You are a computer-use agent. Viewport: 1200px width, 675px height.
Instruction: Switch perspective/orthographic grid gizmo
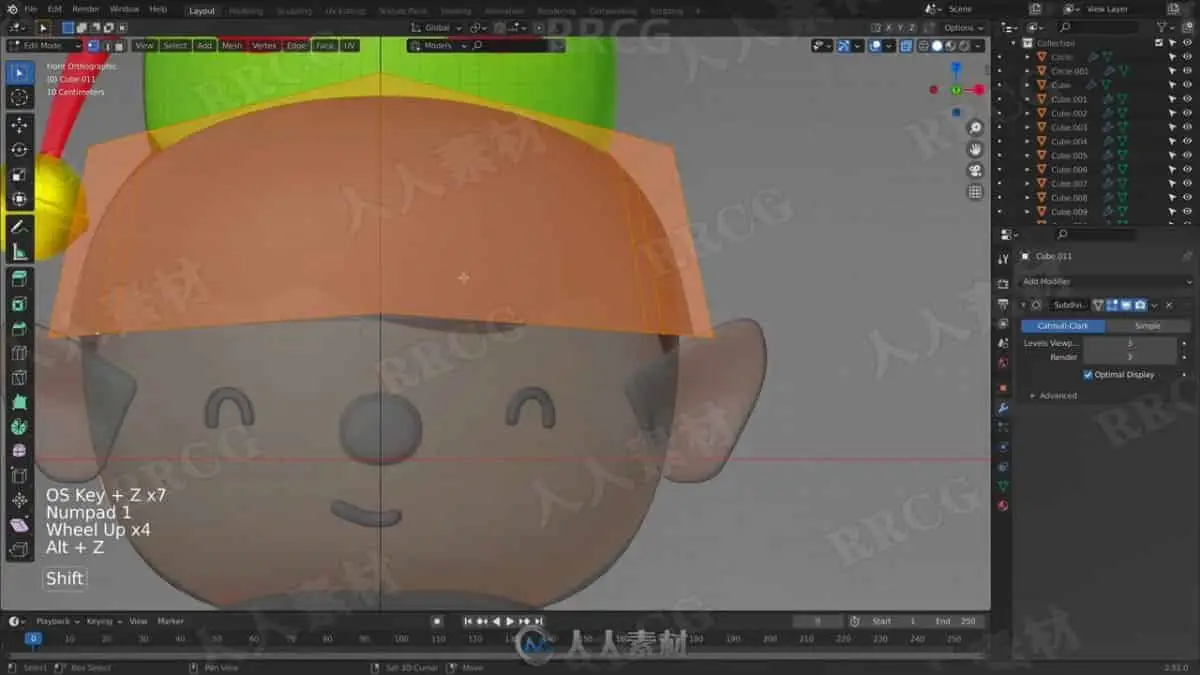tap(975, 192)
